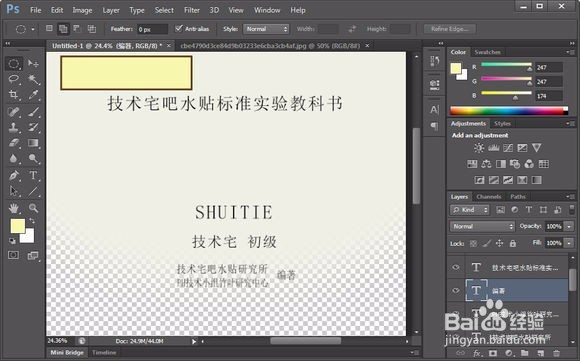Open the layer Kind filter dropdown
Screen dimensions: 580x361
click(469, 210)
